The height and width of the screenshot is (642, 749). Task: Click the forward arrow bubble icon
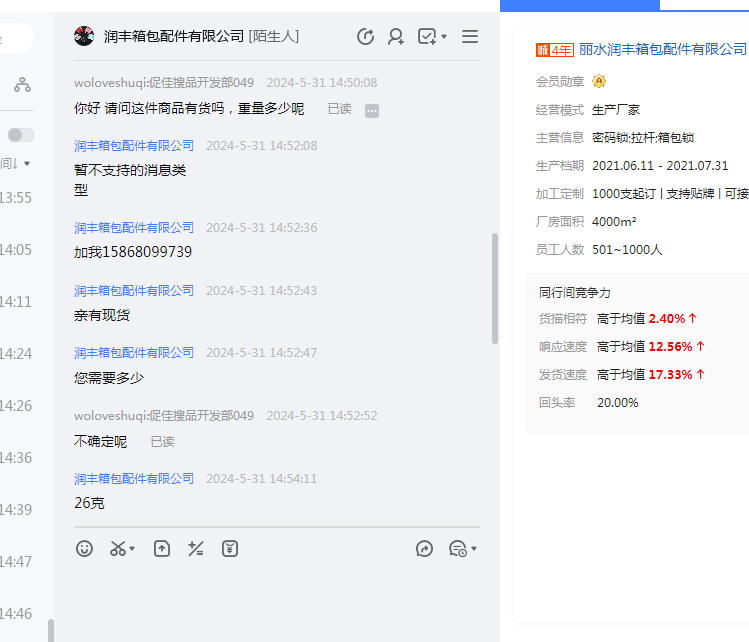click(425, 548)
